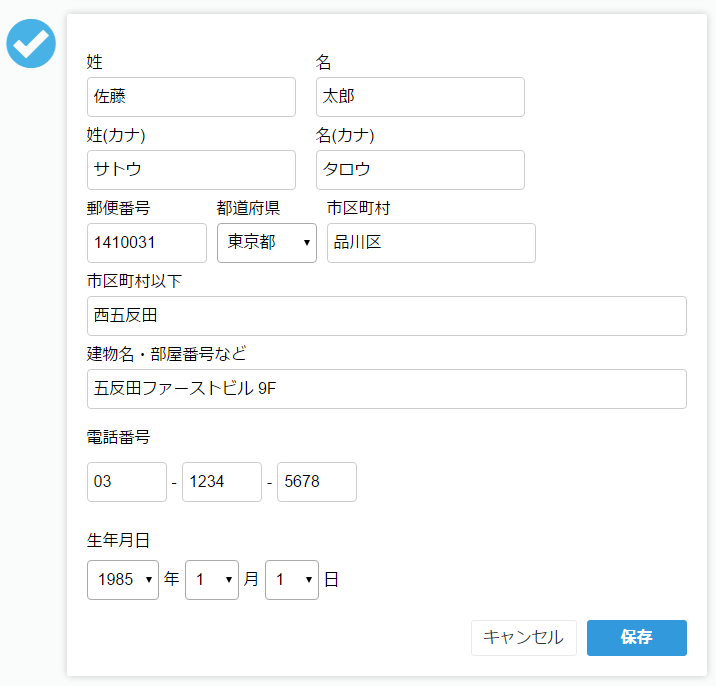Expand the birth year dropdown showing 1985
Screen dimensions: 716x686
coord(123,580)
